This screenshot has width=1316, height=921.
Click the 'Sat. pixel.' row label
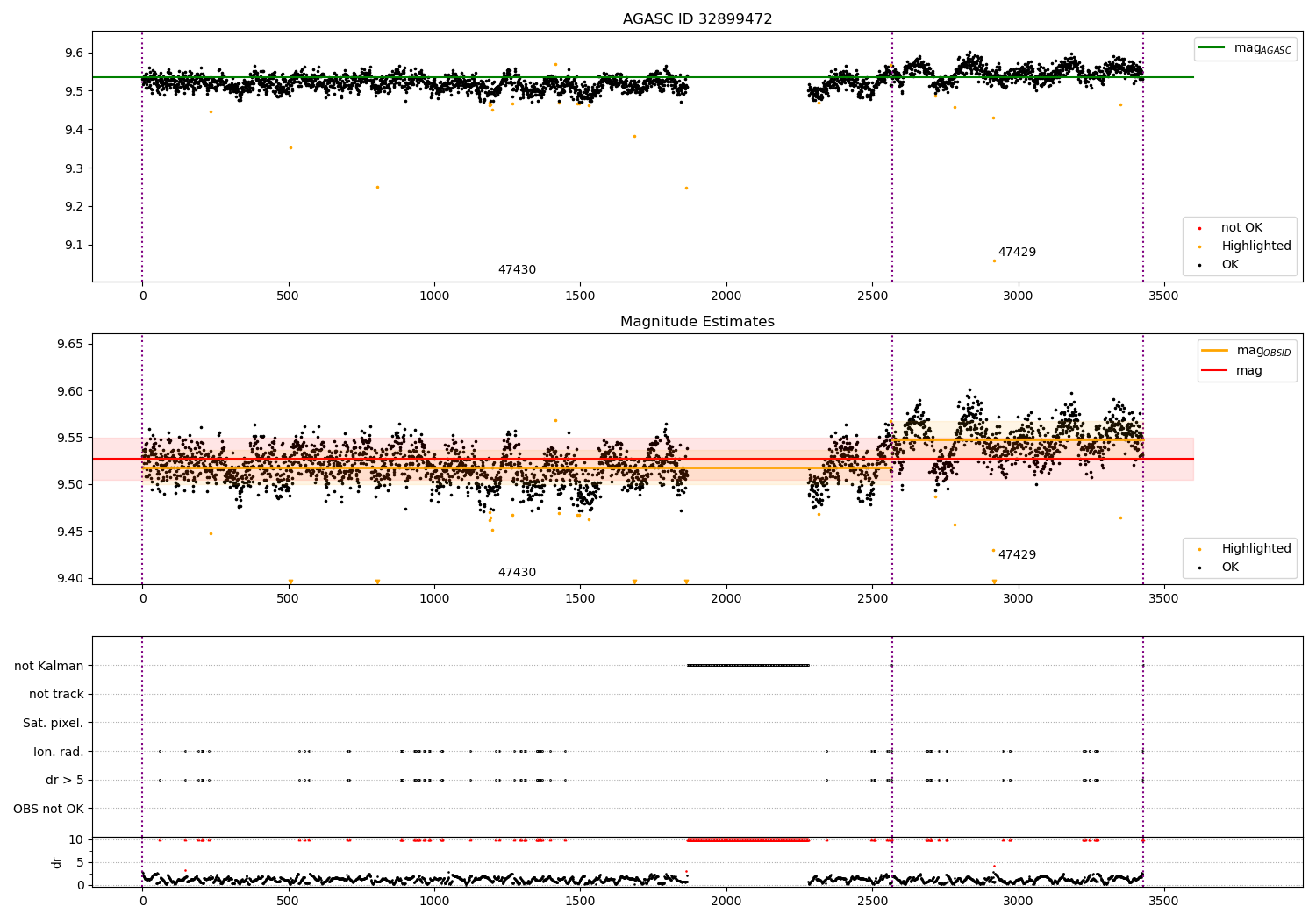point(54,724)
